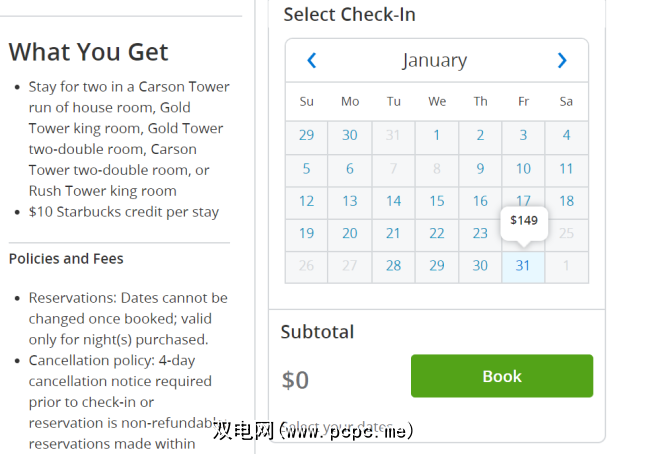Pick Thursday January 9

480,169
